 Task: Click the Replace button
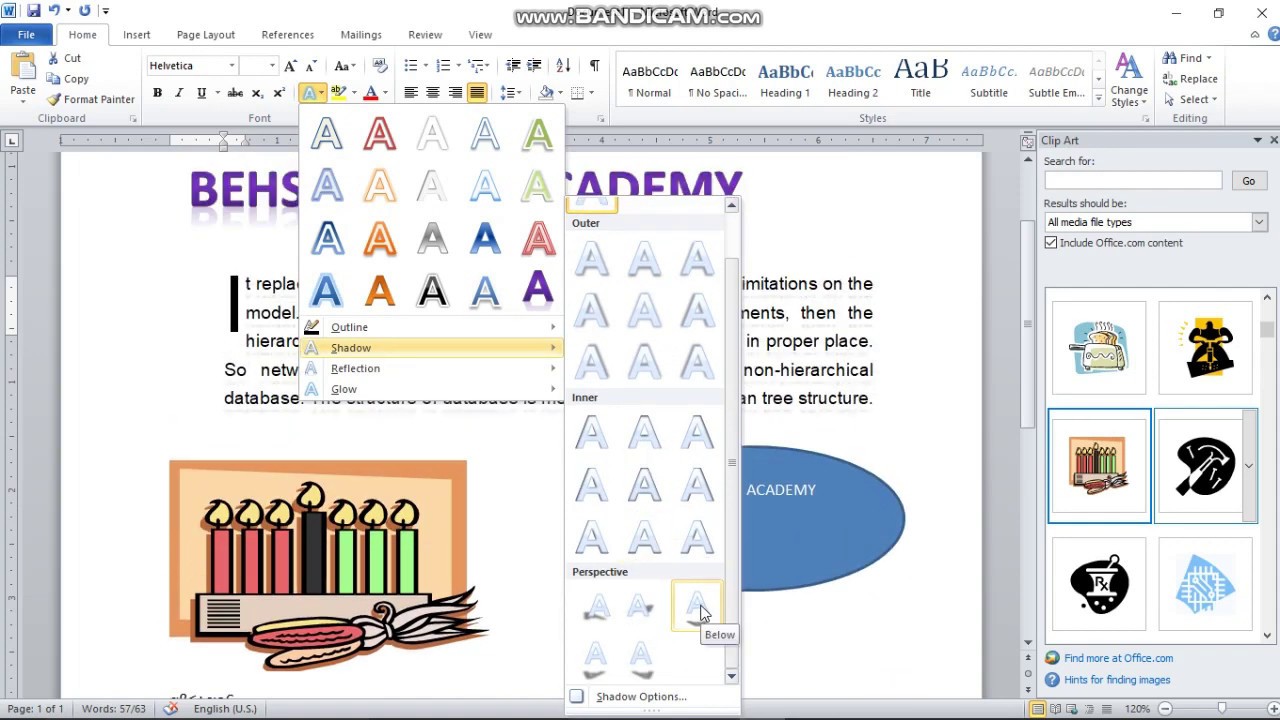(1190, 79)
